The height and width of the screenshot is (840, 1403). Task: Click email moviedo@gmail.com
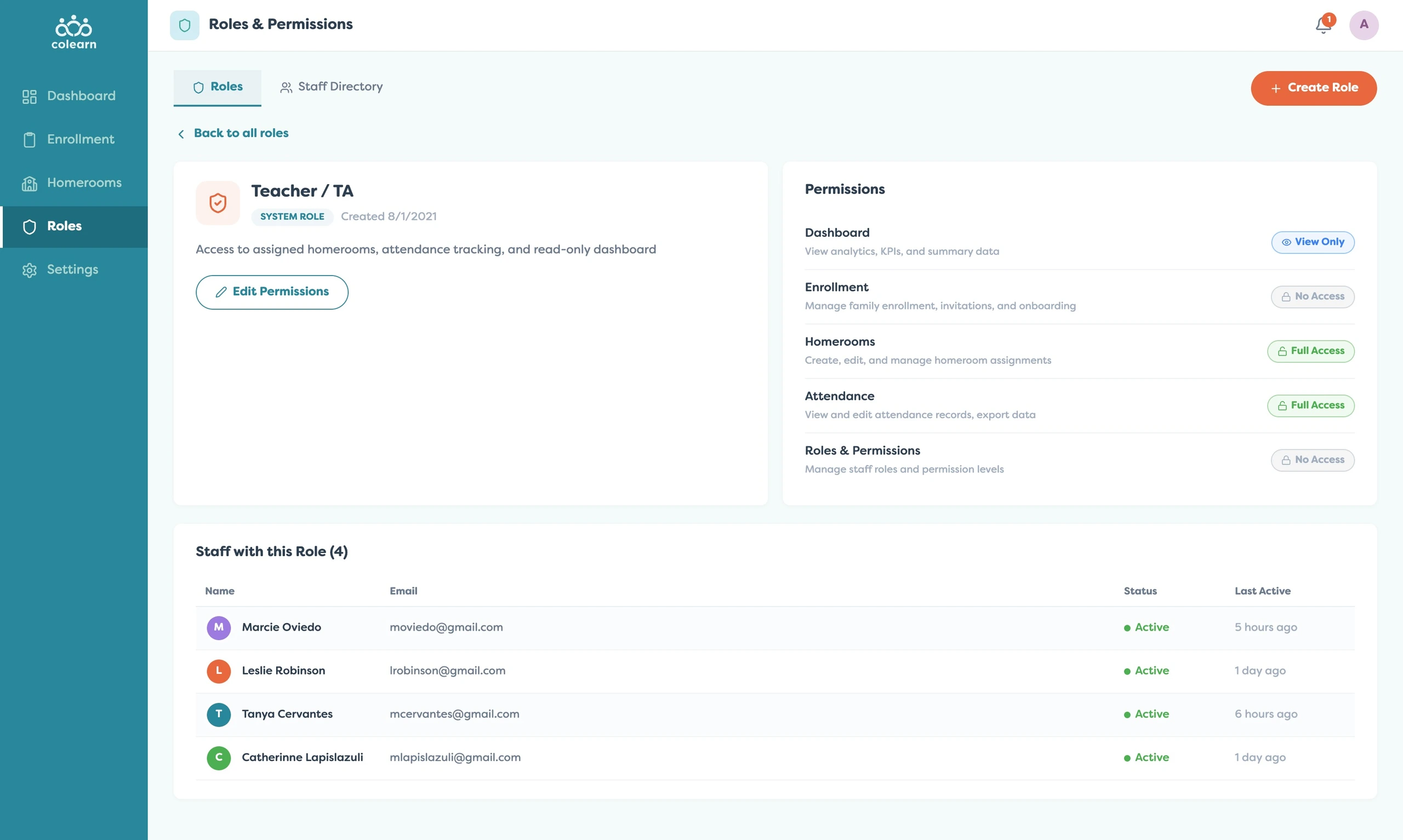[x=446, y=627]
